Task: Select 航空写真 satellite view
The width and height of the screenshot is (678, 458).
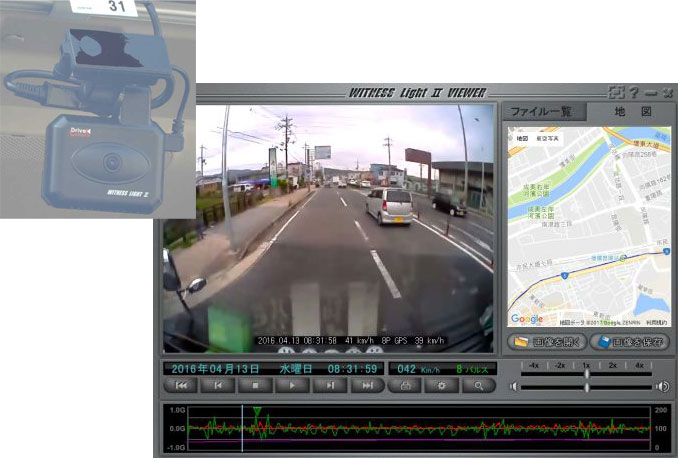Action: tap(547, 138)
